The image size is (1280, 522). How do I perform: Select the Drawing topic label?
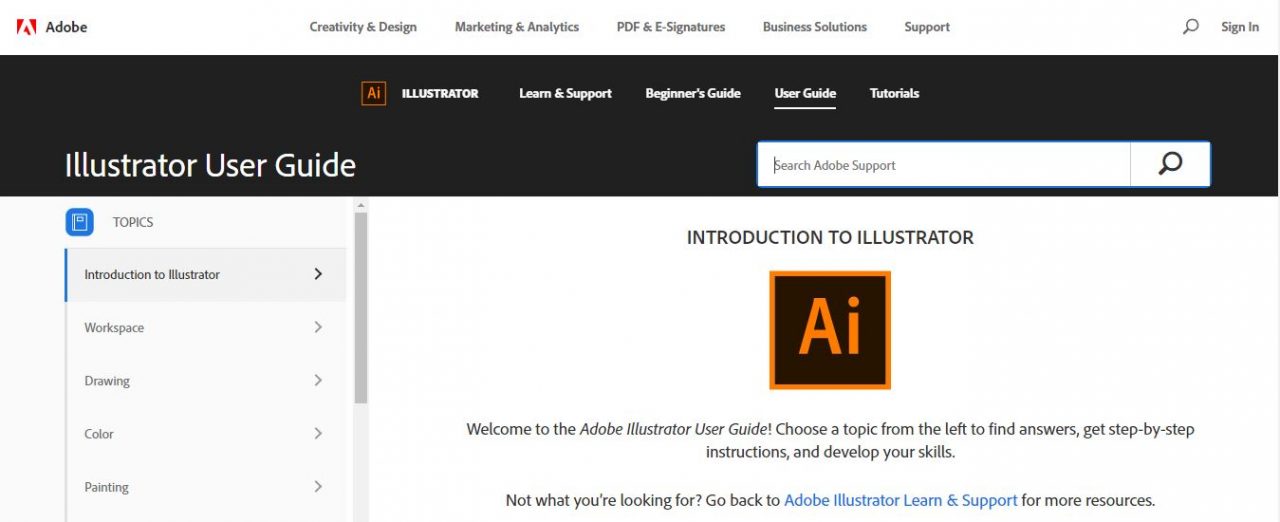coord(107,381)
